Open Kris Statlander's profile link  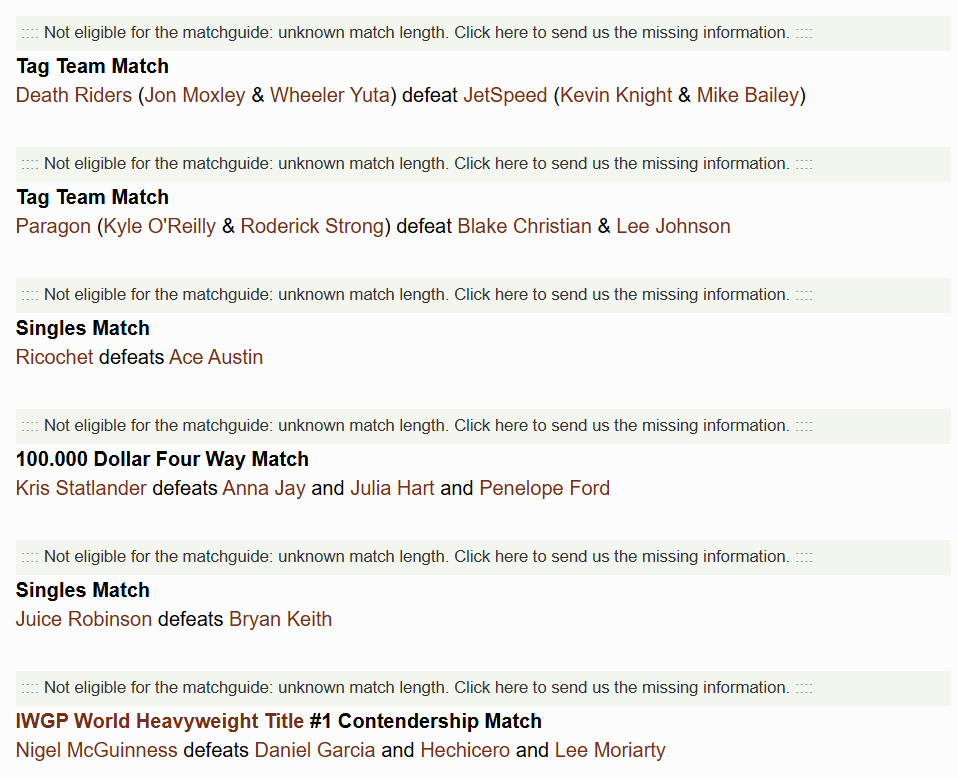click(x=81, y=488)
